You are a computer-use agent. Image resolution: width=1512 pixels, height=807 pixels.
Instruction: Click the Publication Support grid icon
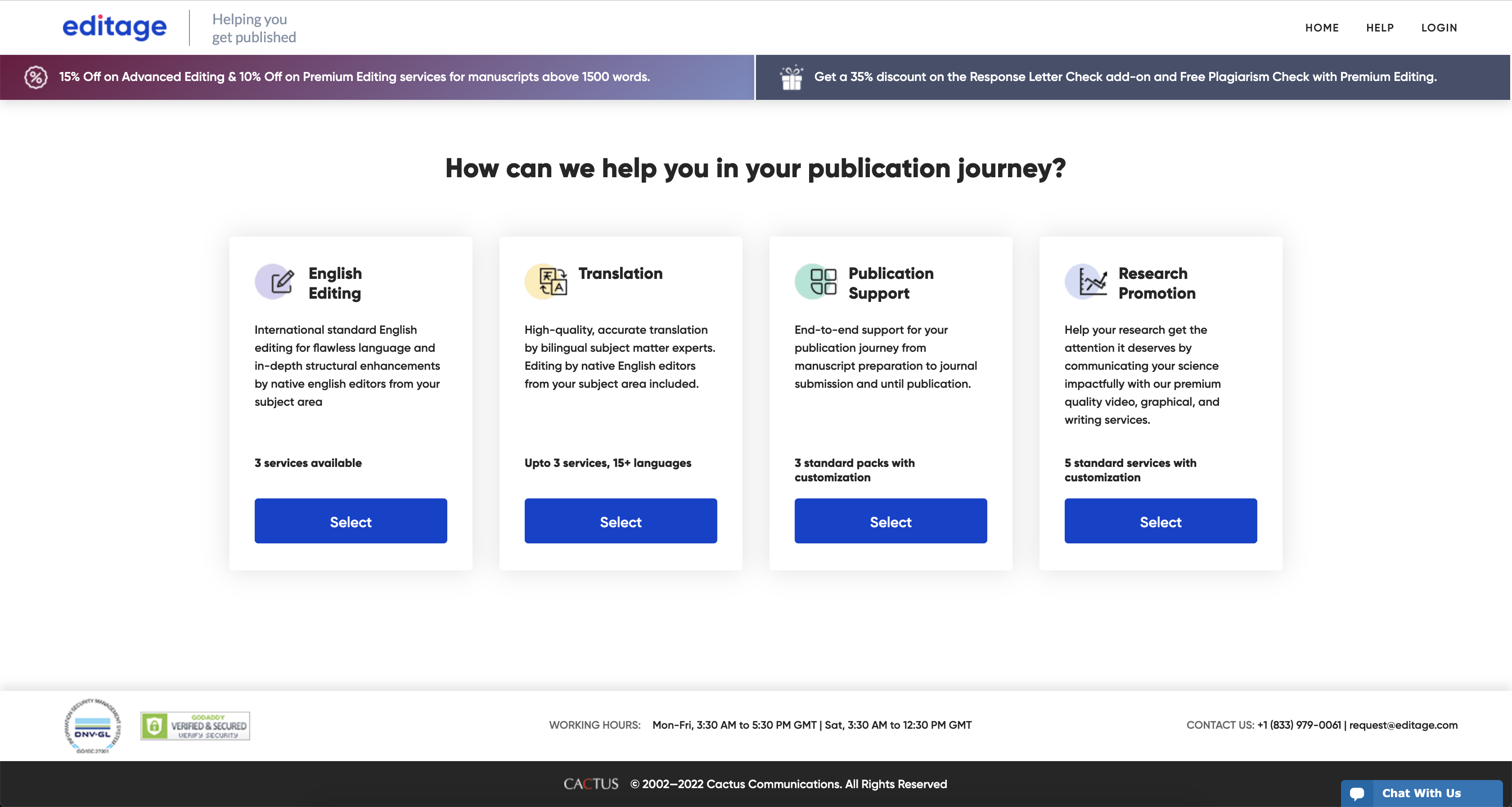coord(816,282)
